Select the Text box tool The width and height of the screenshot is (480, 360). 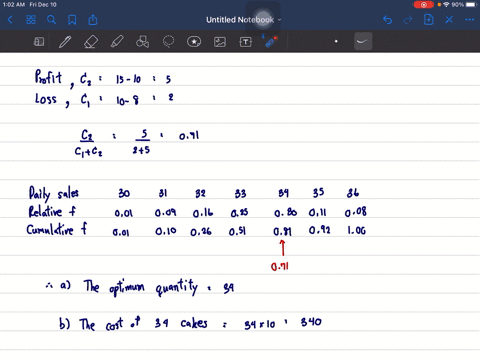[246, 42]
